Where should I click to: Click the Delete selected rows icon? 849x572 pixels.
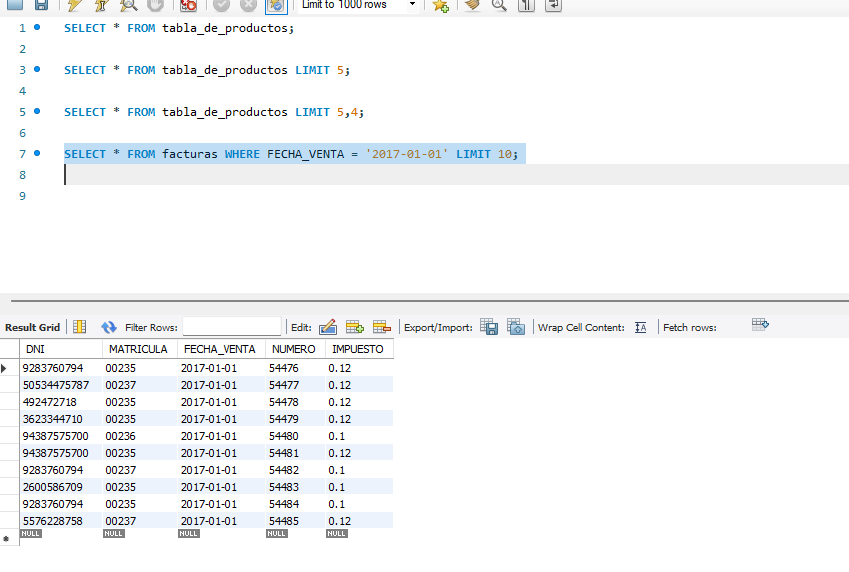click(381, 327)
